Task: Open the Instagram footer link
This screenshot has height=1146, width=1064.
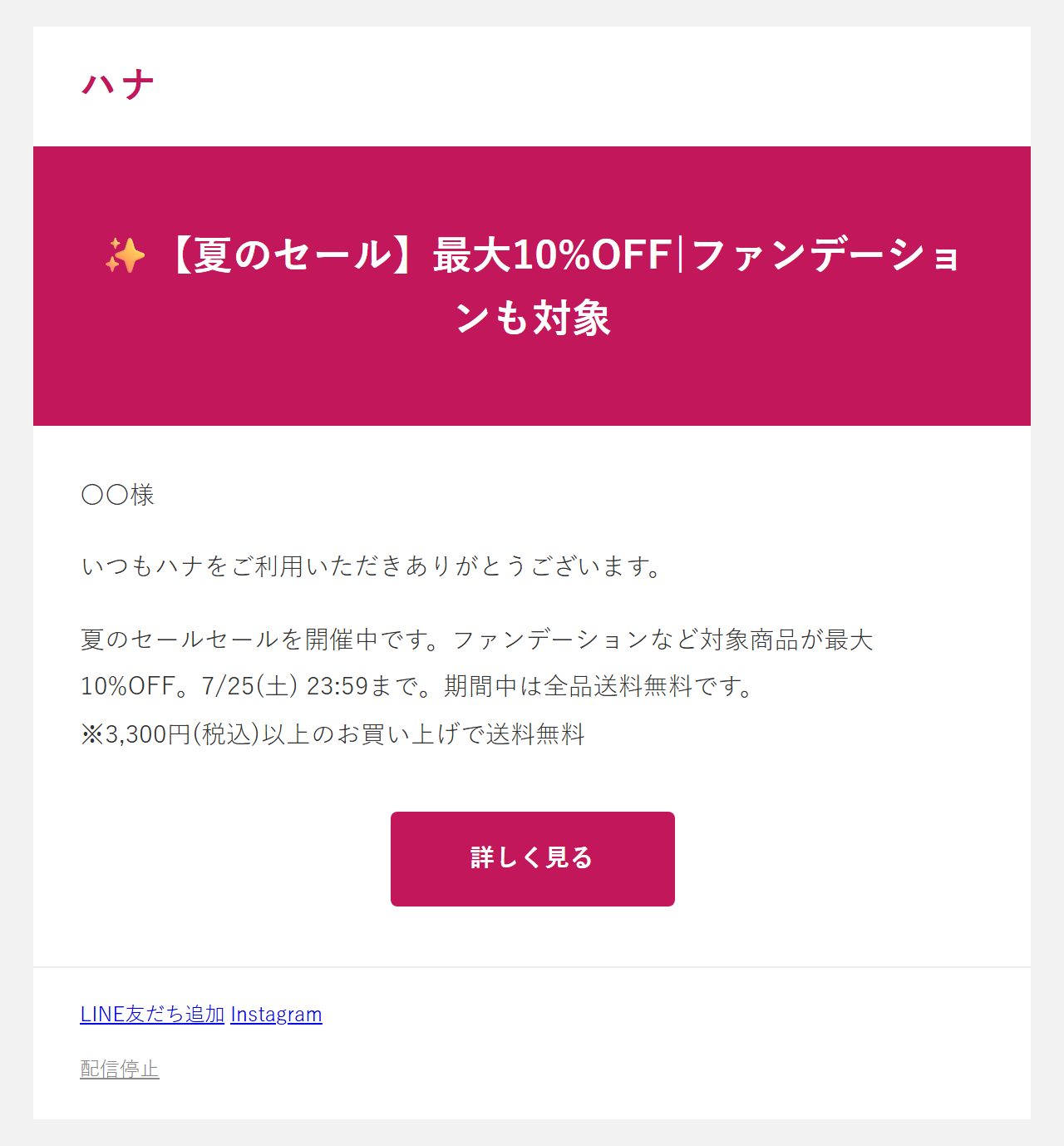Action: (276, 1015)
